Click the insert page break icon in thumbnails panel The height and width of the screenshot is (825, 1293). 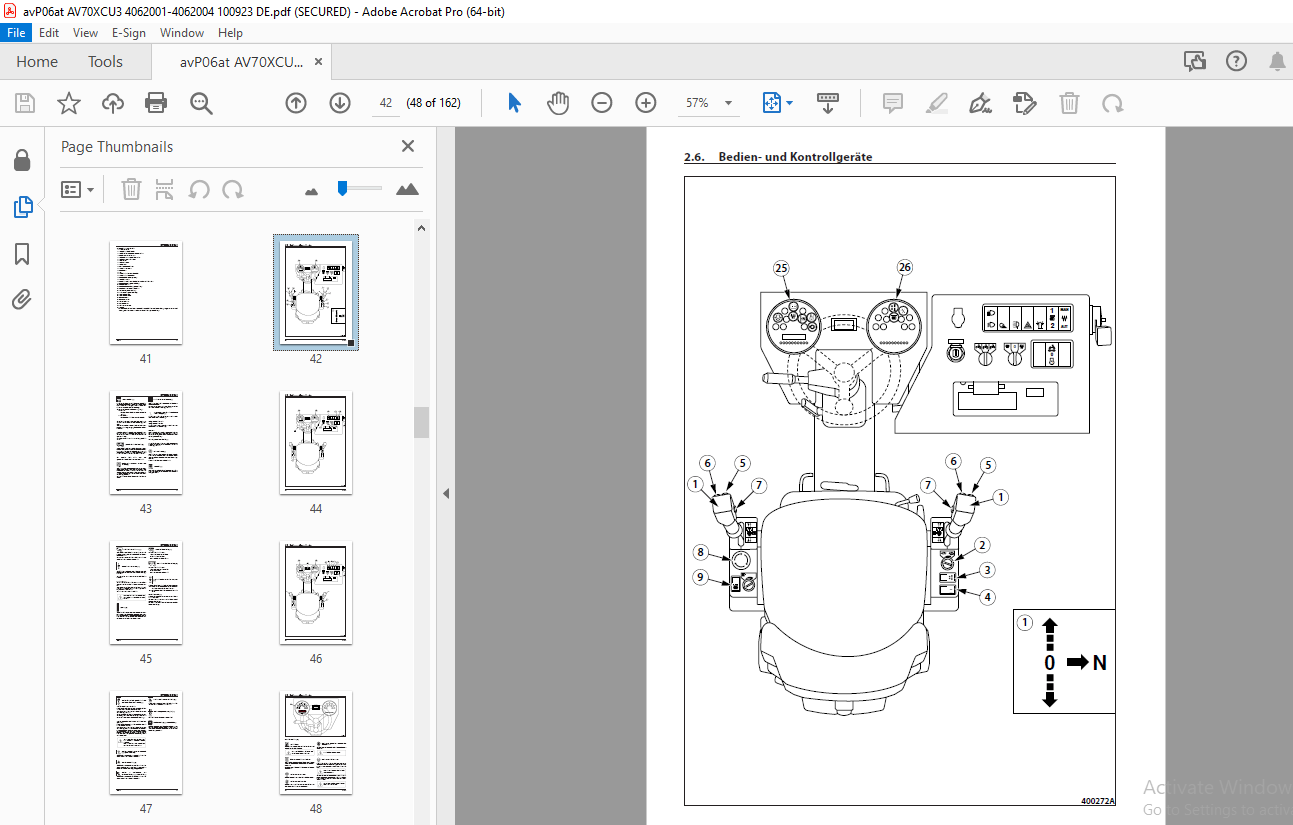[165, 189]
